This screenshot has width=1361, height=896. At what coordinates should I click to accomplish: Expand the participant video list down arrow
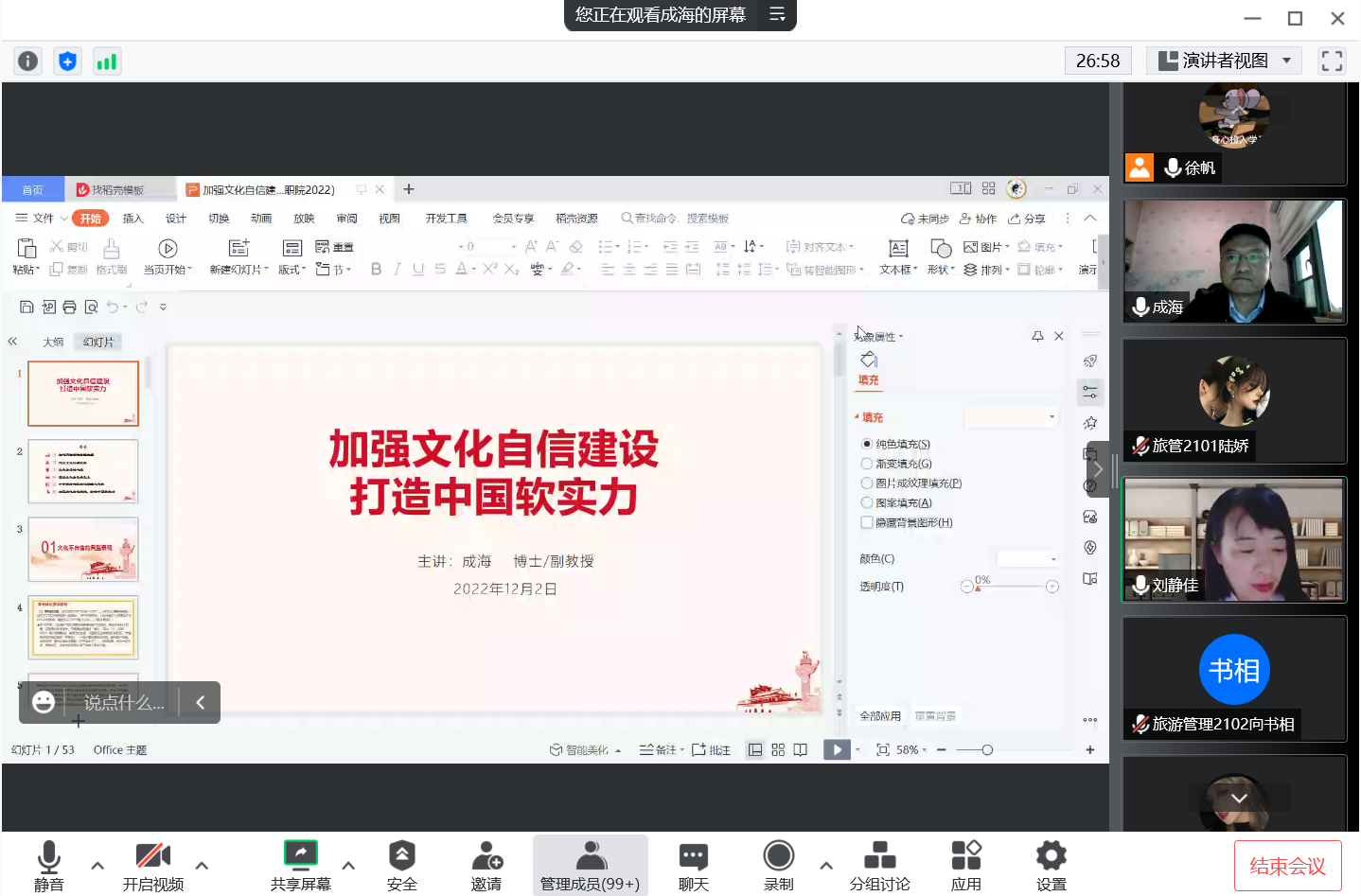[1239, 799]
